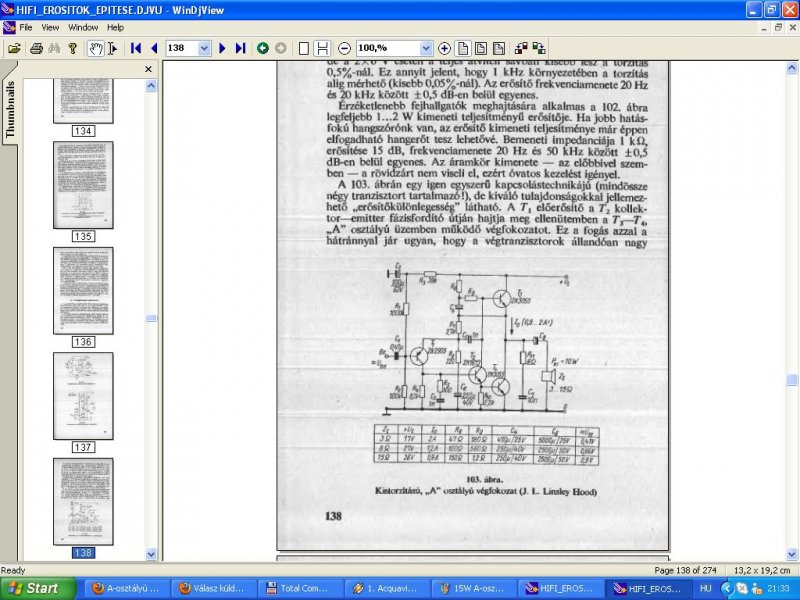Click document scrollbar up arrow
Image resolution: width=800 pixels, height=600 pixels.
pyautogui.click(x=792, y=67)
